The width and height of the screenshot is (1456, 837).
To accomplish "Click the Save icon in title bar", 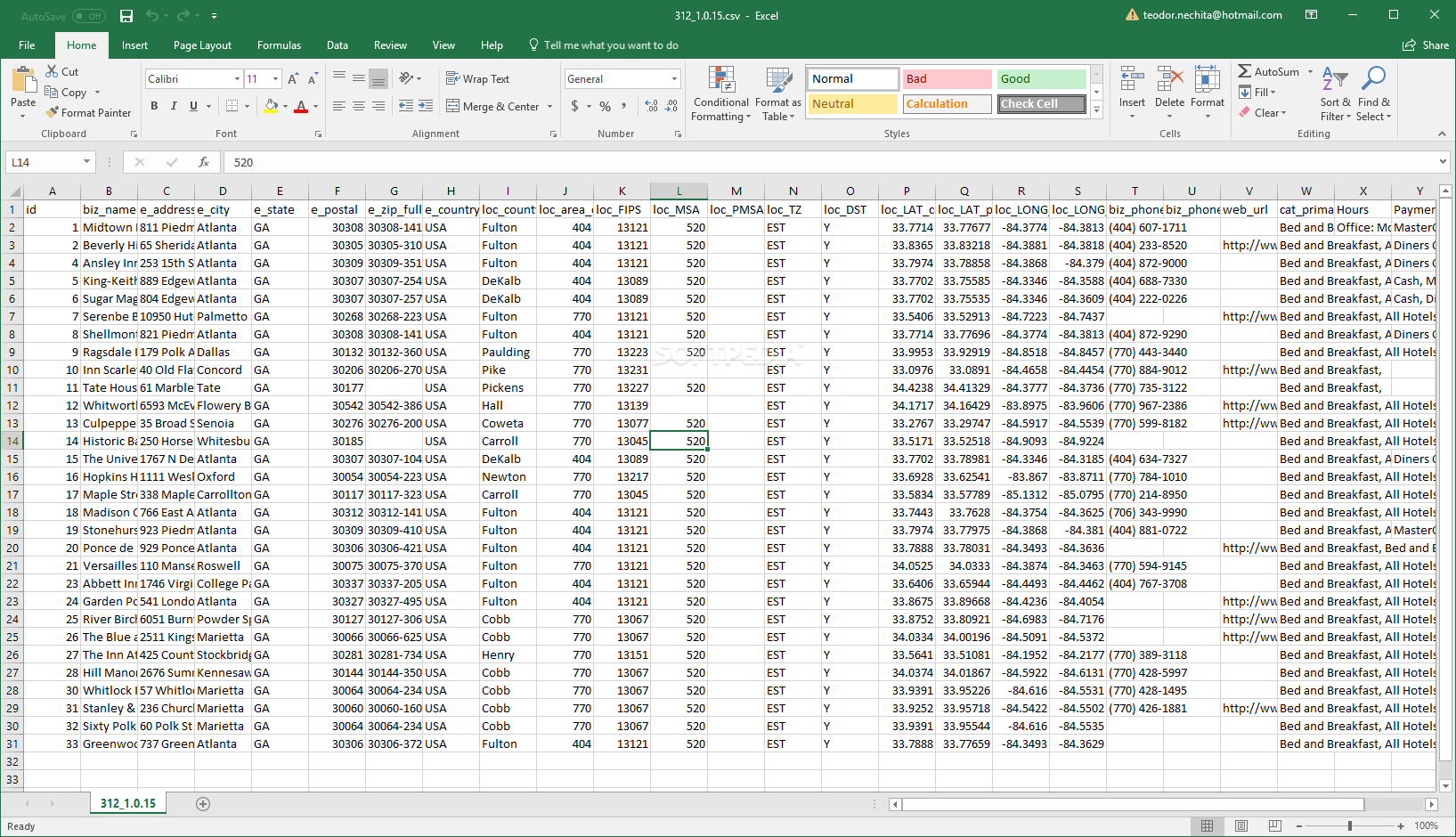I will [126, 16].
